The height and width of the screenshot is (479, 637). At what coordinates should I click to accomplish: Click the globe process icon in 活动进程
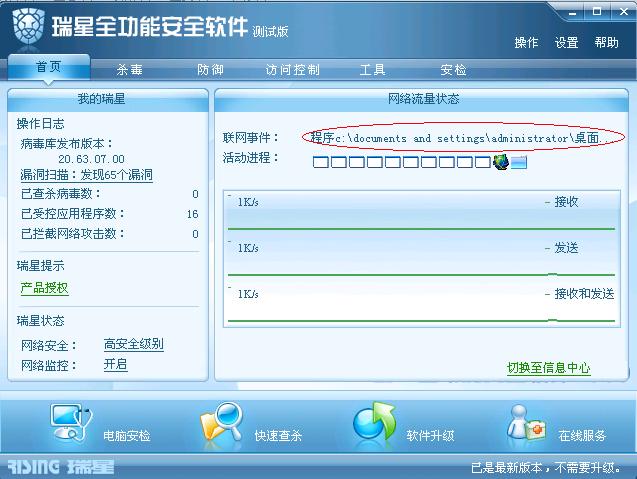(500, 161)
